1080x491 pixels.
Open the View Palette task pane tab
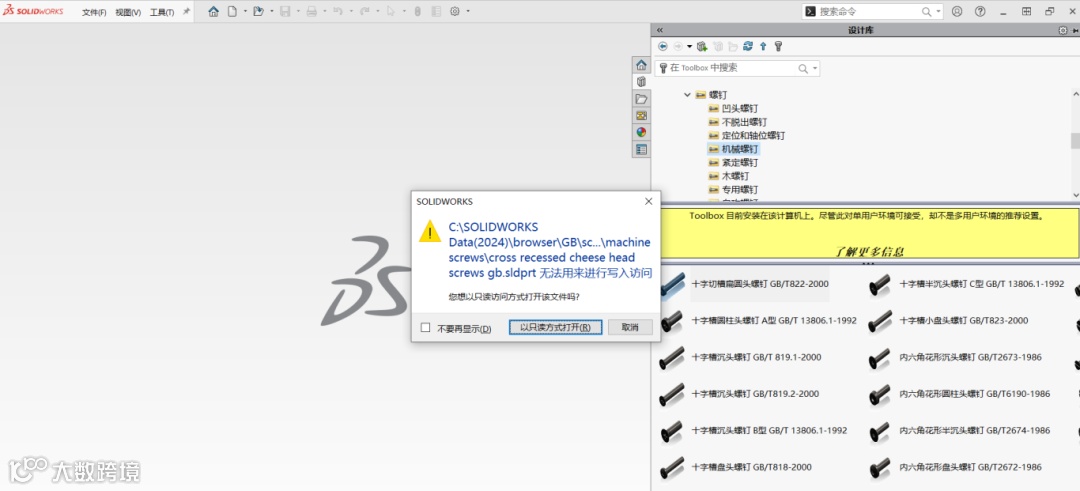(x=641, y=115)
